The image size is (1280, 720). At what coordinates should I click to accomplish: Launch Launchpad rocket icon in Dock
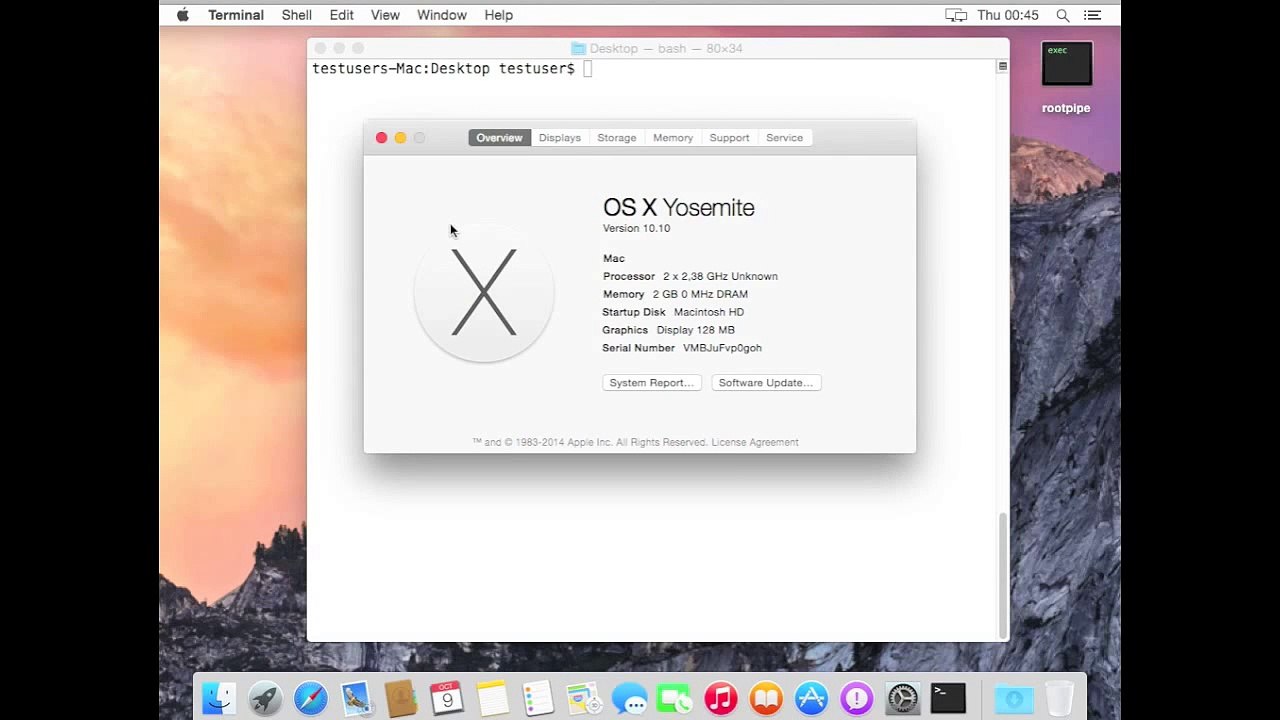coord(265,698)
